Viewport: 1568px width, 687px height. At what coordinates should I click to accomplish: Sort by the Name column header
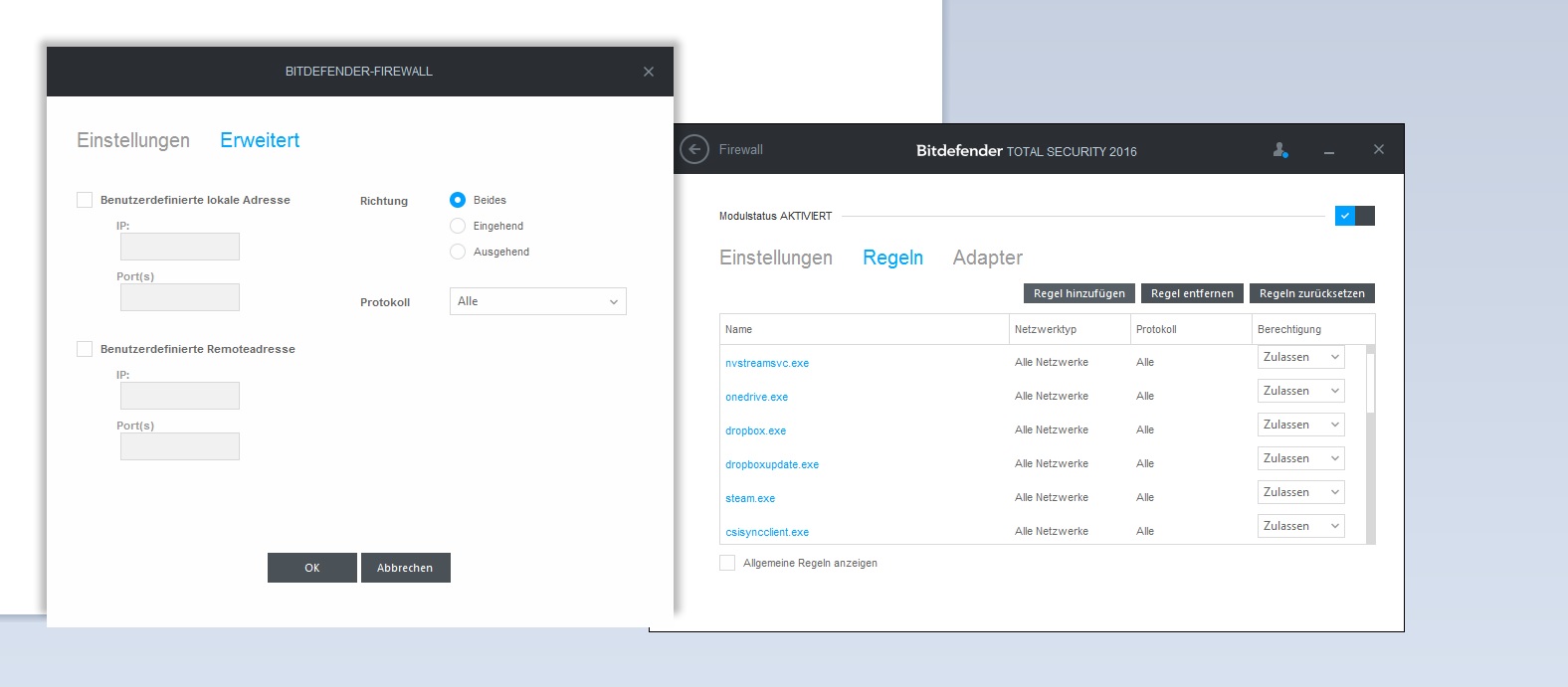pyautogui.click(x=864, y=329)
